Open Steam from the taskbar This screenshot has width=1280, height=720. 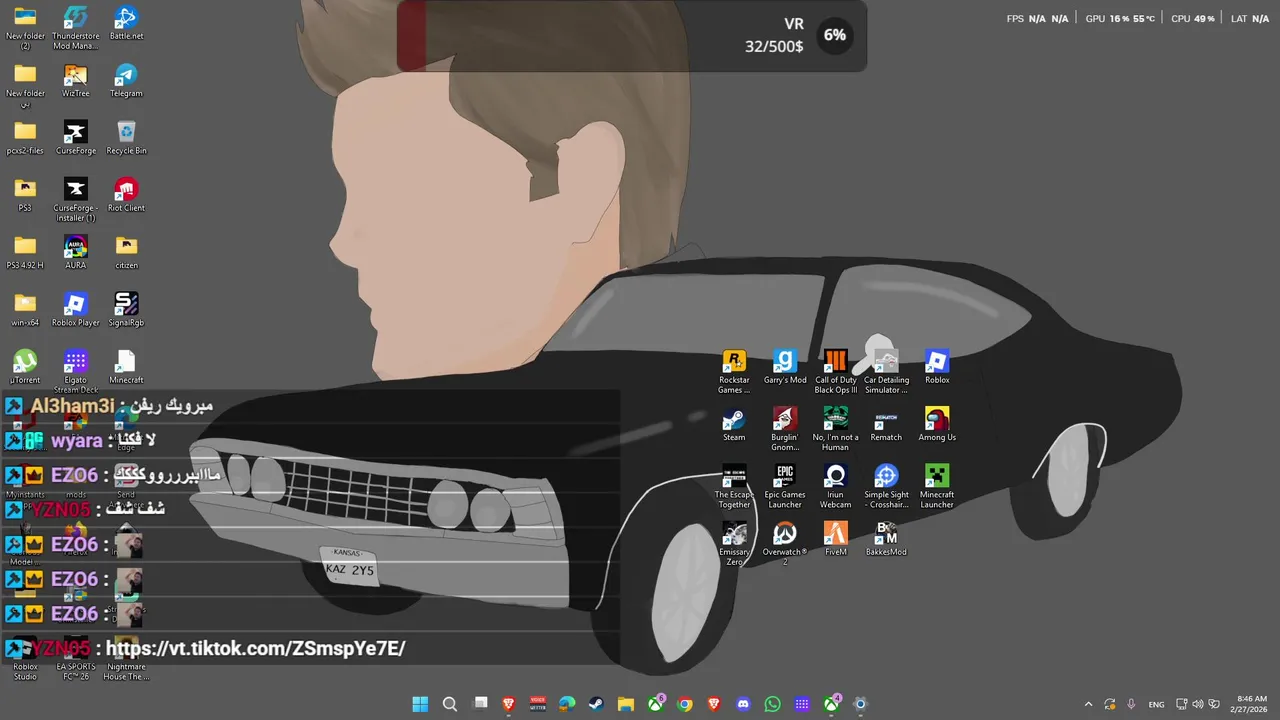[596, 704]
